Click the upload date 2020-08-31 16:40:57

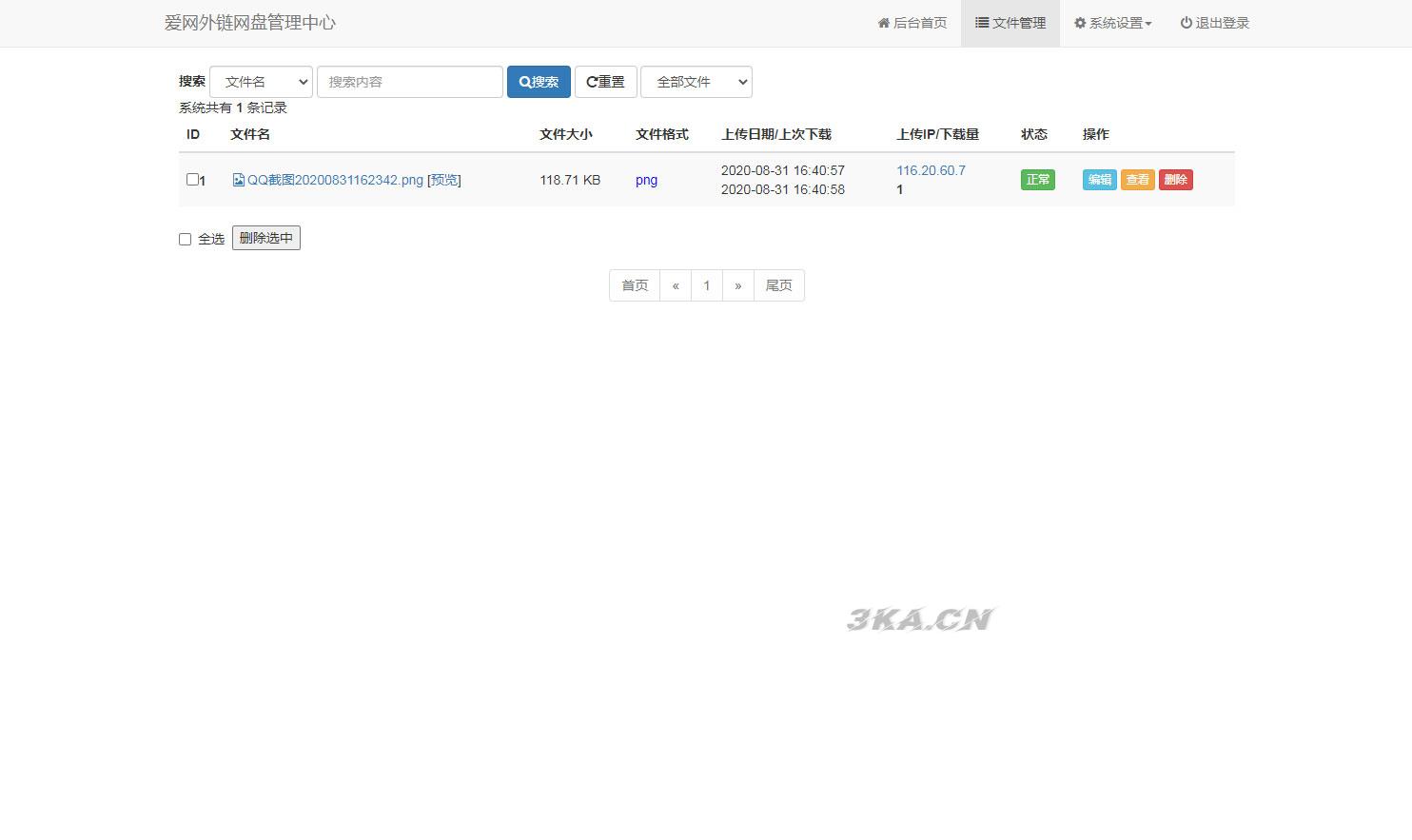(783, 170)
